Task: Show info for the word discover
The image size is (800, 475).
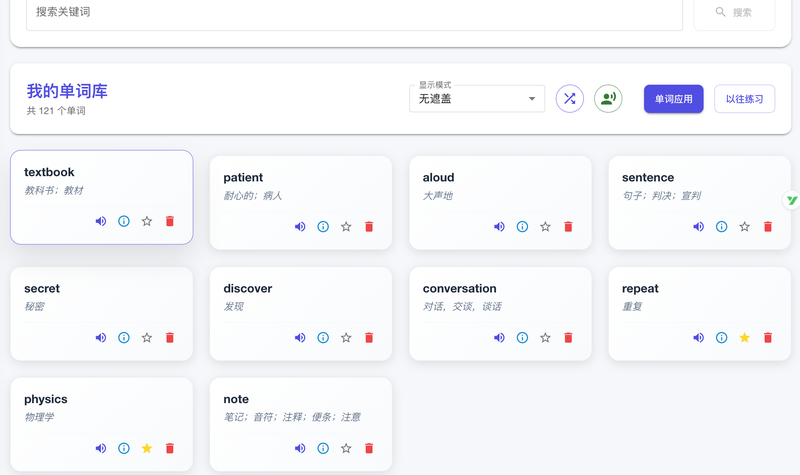Action: coord(323,338)
